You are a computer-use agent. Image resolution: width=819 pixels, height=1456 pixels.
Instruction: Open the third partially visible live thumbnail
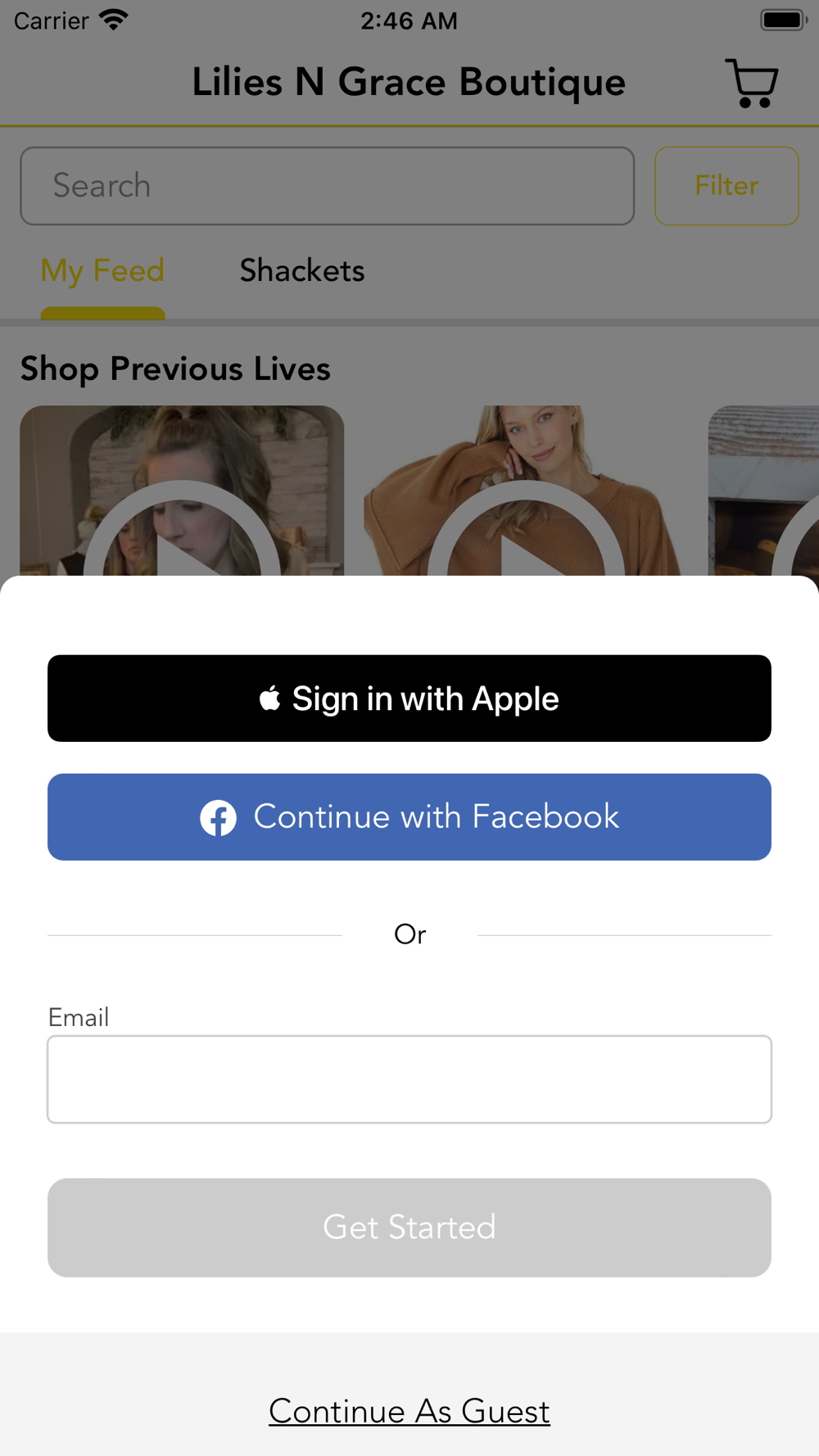click(x=763, y=491)
